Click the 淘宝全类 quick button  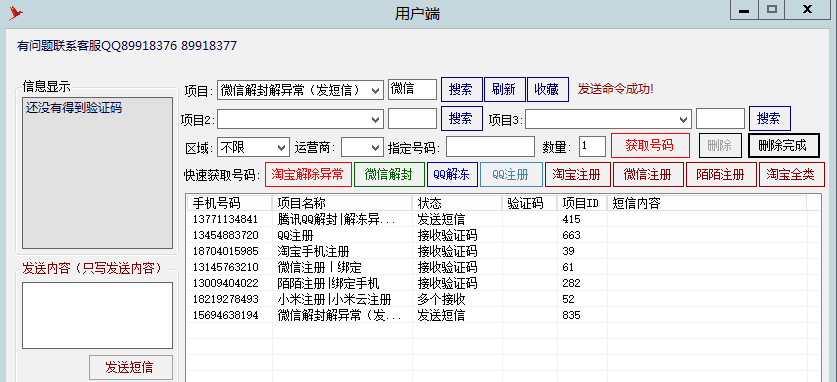pyautogui.click(x=792, y=174)
